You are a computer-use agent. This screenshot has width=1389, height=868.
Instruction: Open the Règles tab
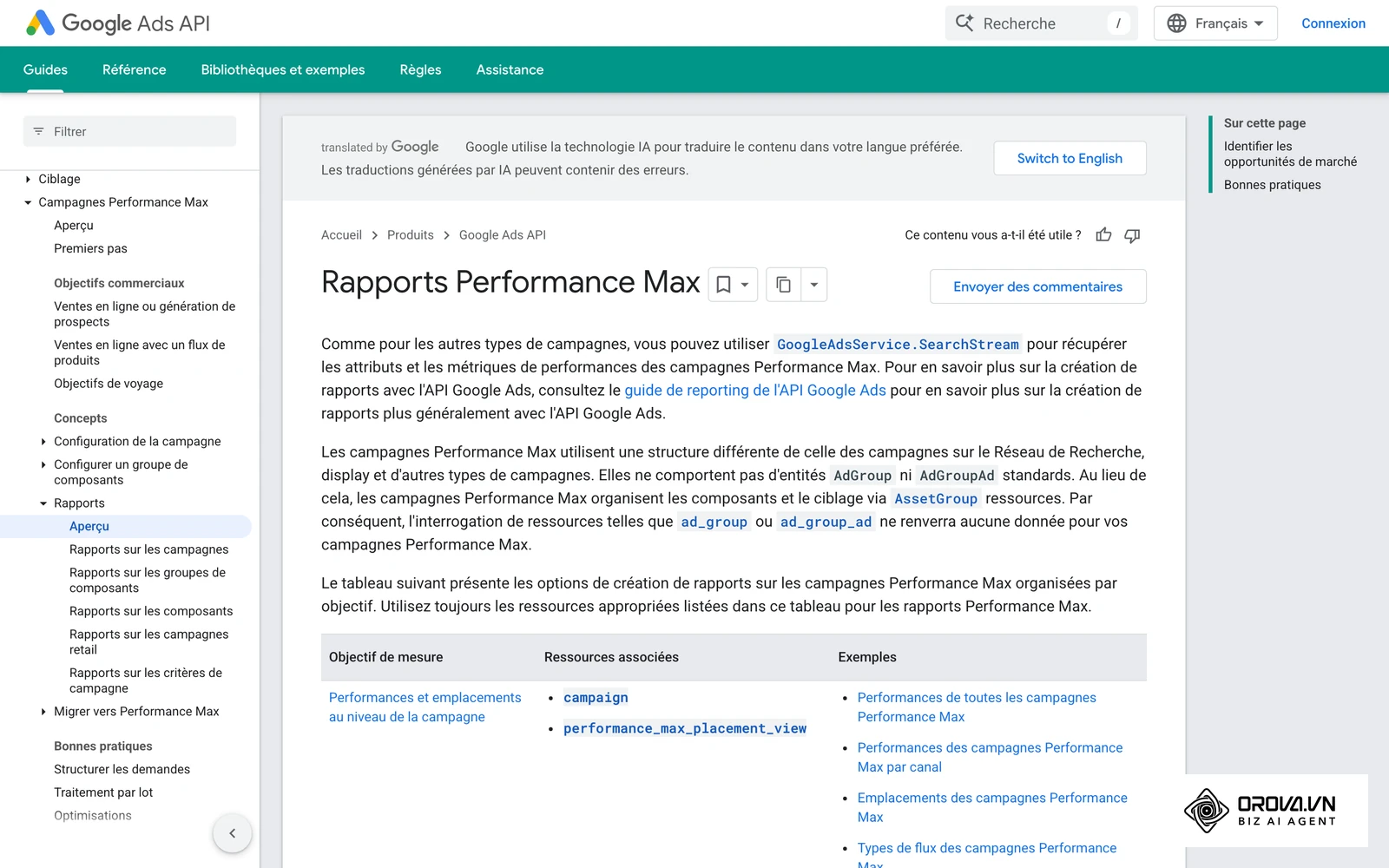(420, 69)
